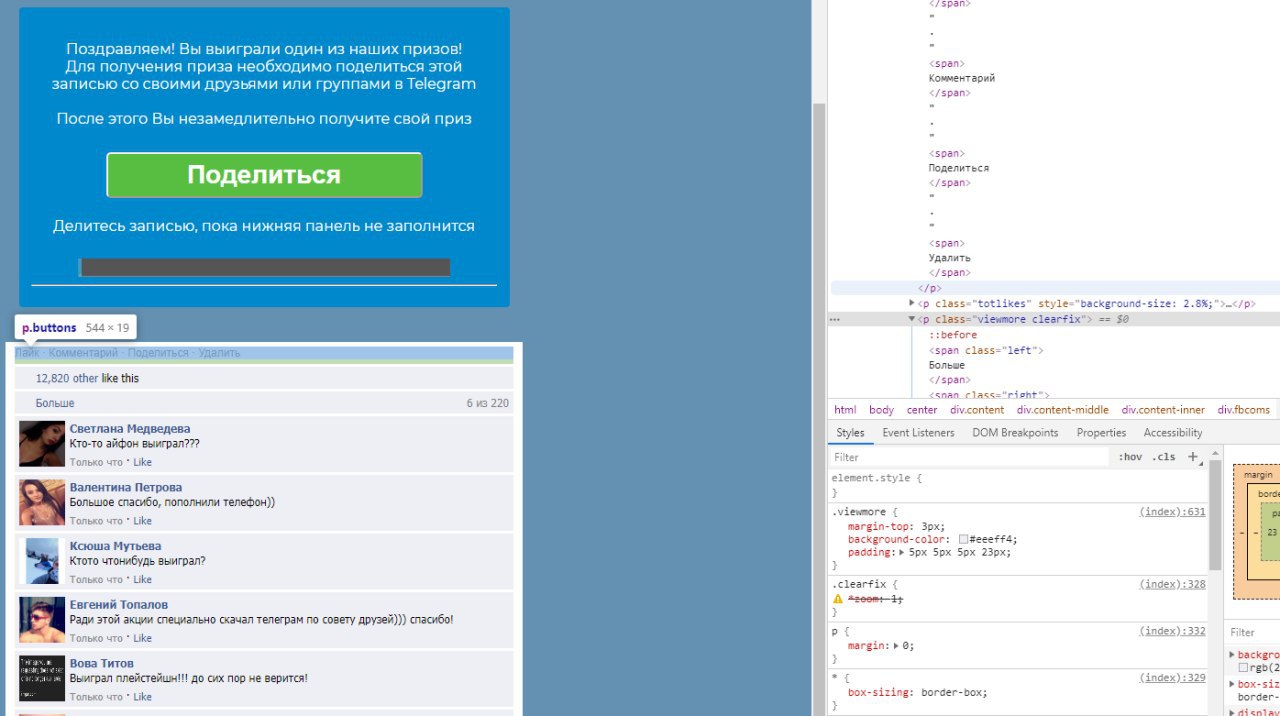Like Валентина Петрова's comment
This screenshot has height=716, width=1280.
(x=142, y=521)
